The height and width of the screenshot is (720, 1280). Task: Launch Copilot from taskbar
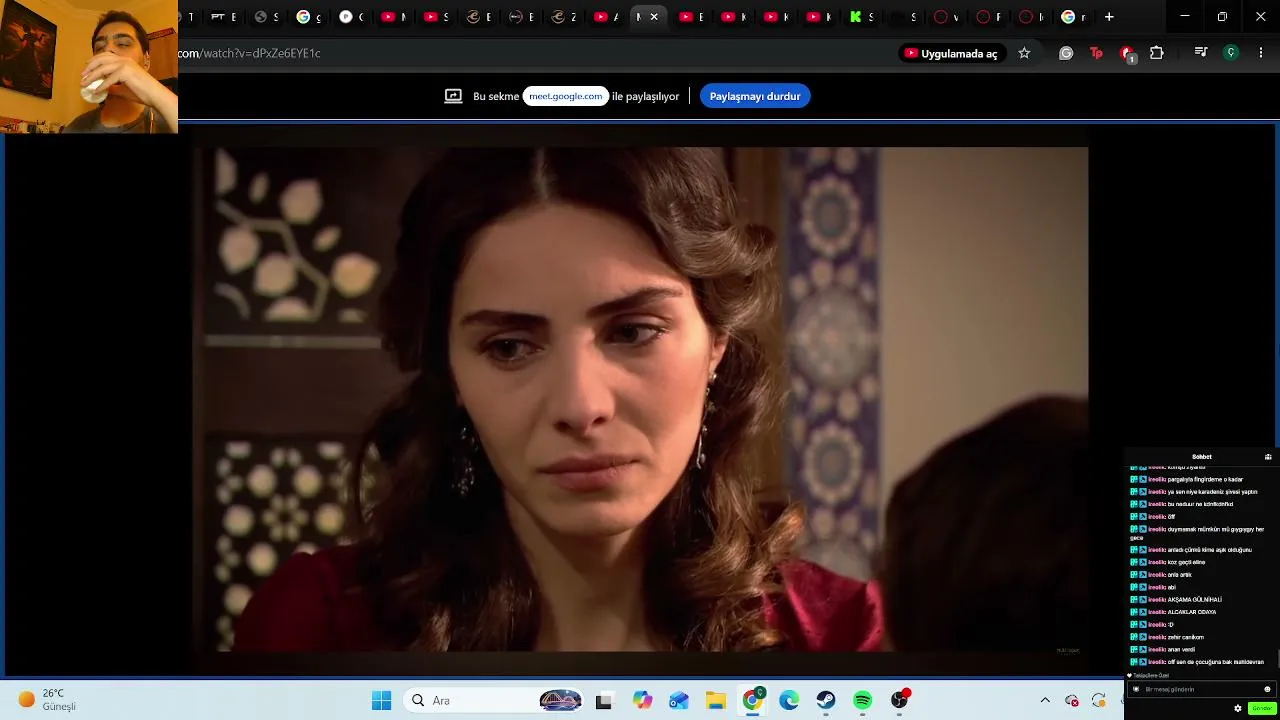(x=642, y=701)
